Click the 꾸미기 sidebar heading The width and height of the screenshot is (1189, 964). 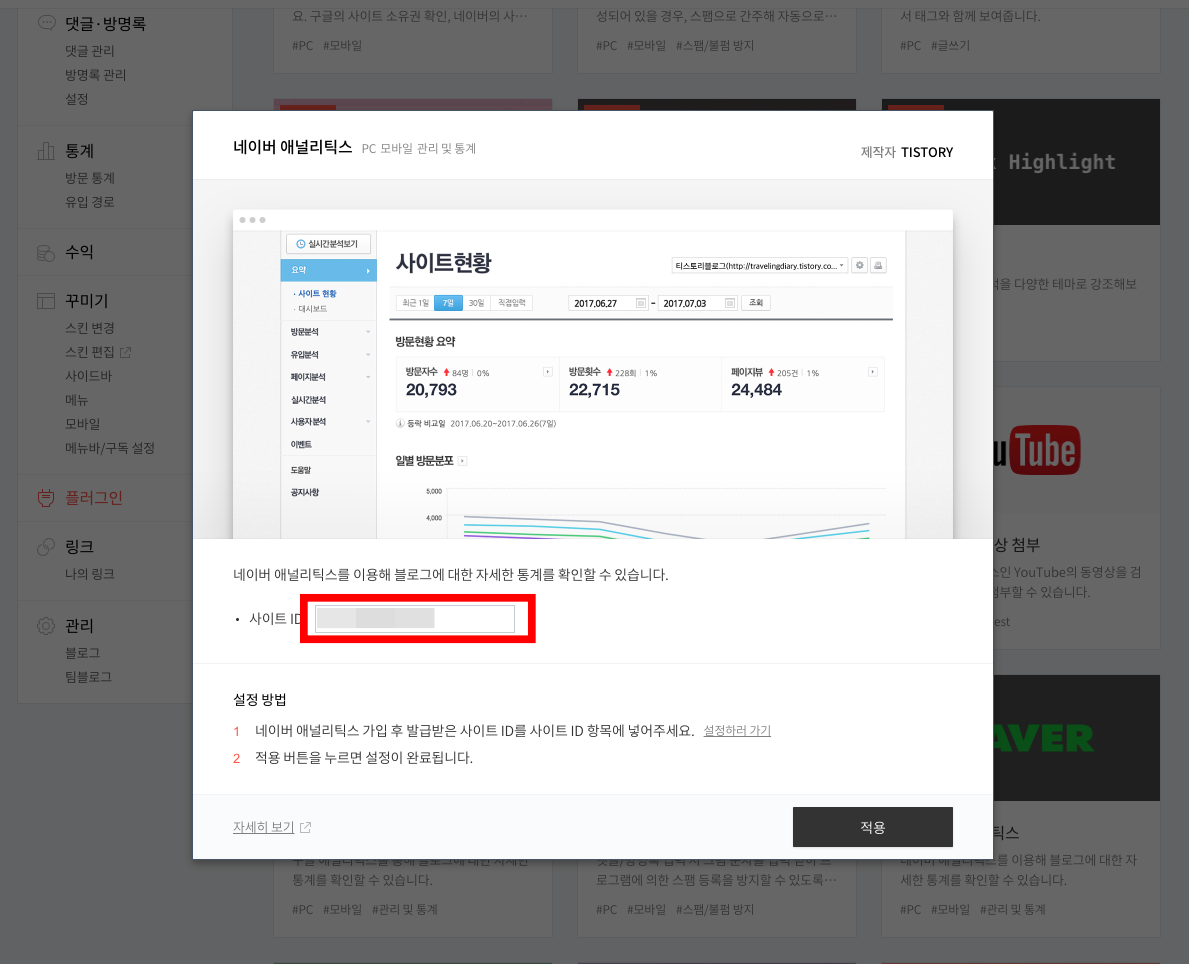point(86,301)
